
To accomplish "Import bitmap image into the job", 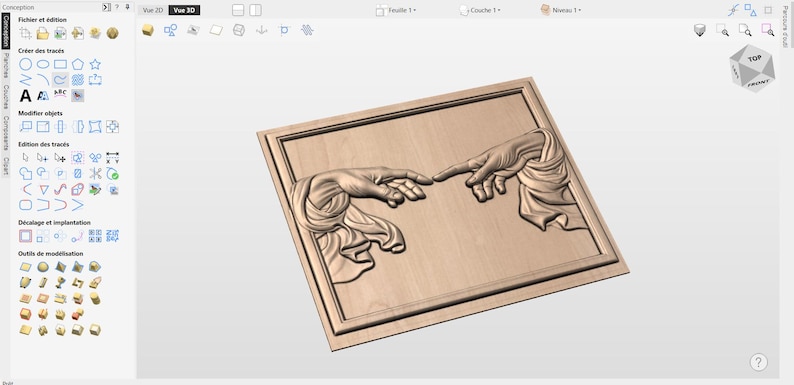I will (x=60, y=33).
